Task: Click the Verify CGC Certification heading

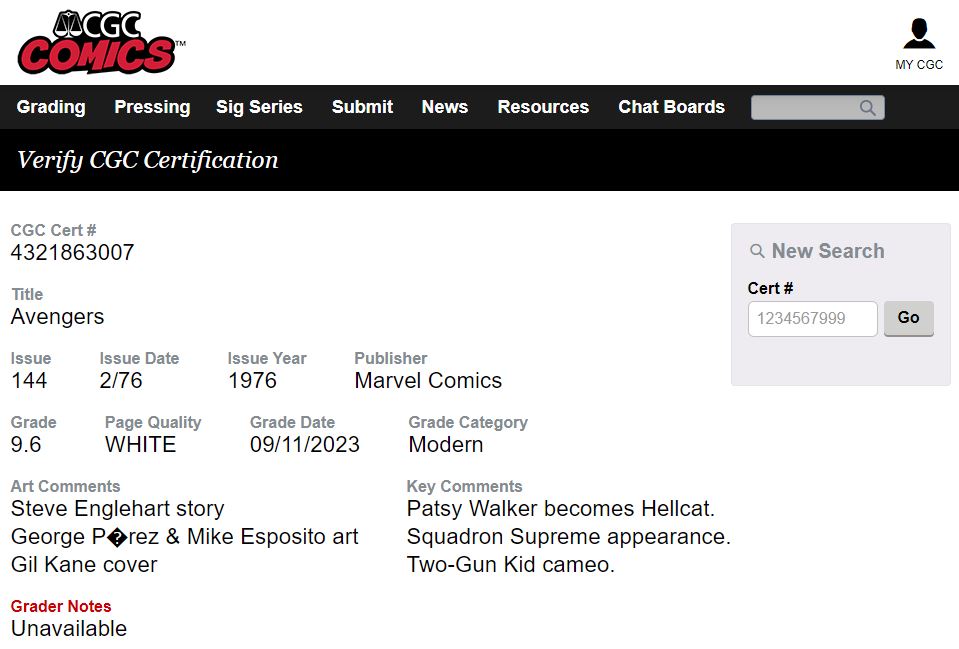Action: (148, 160)
